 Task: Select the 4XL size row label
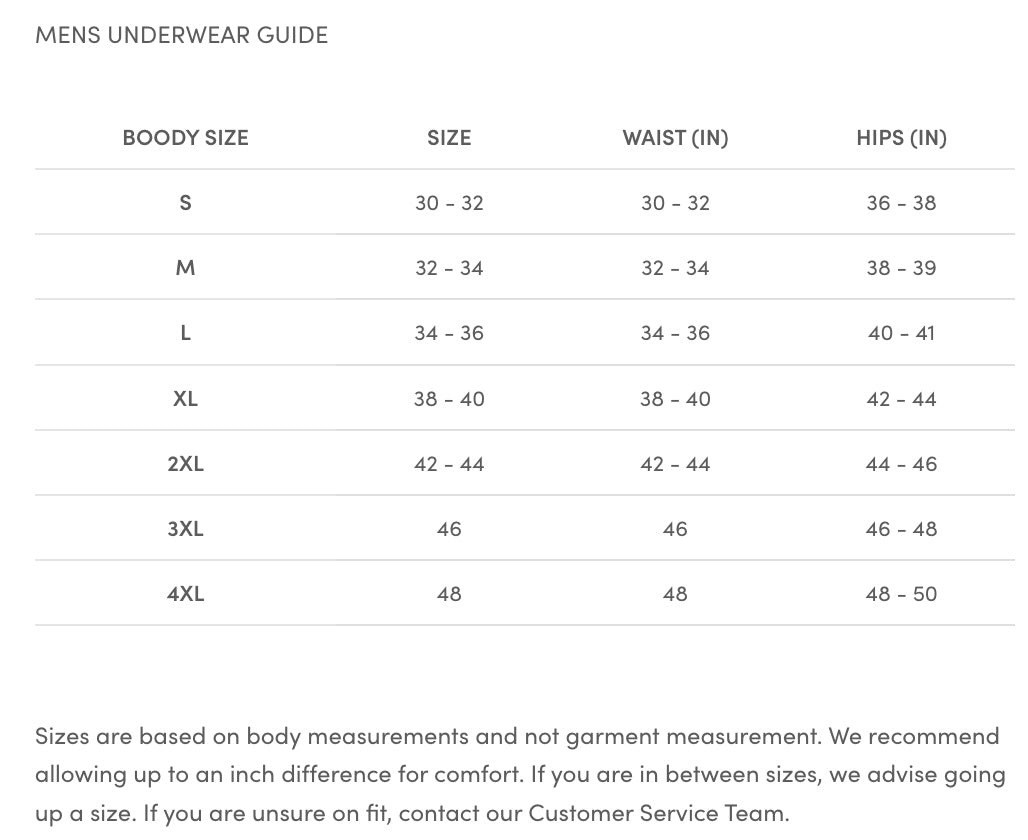(186, 593)
